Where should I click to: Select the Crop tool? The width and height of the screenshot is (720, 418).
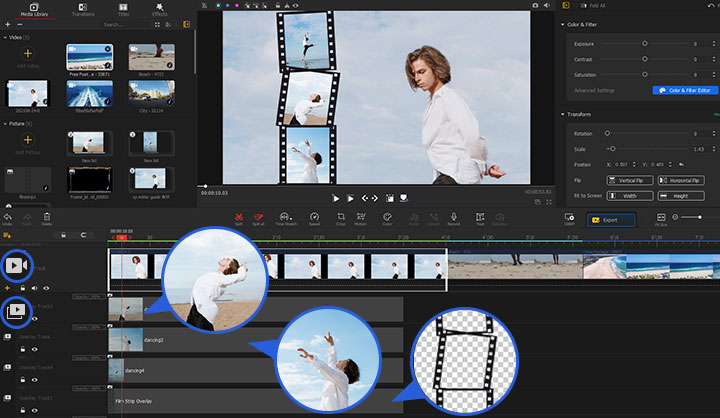click(x=340, y=217)
